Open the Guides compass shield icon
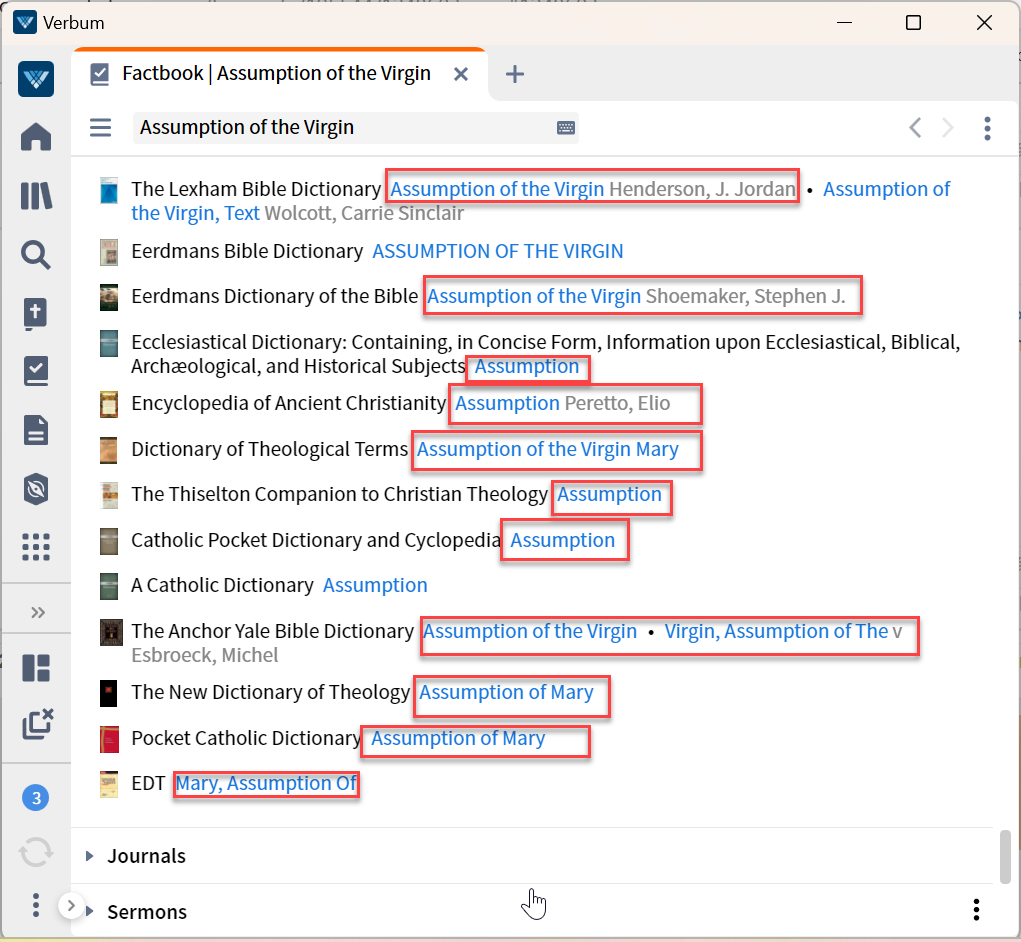This screenshot has width=1021, height=942. click(36, 489)
